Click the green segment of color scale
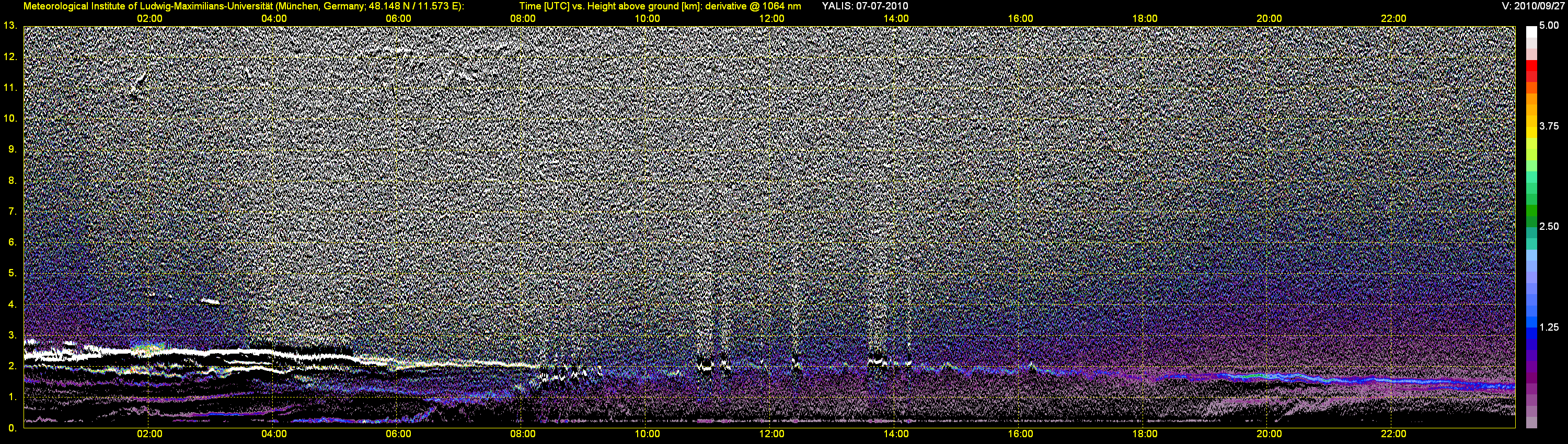The height and width of the screenshot is (444, 1568). 1531,210
